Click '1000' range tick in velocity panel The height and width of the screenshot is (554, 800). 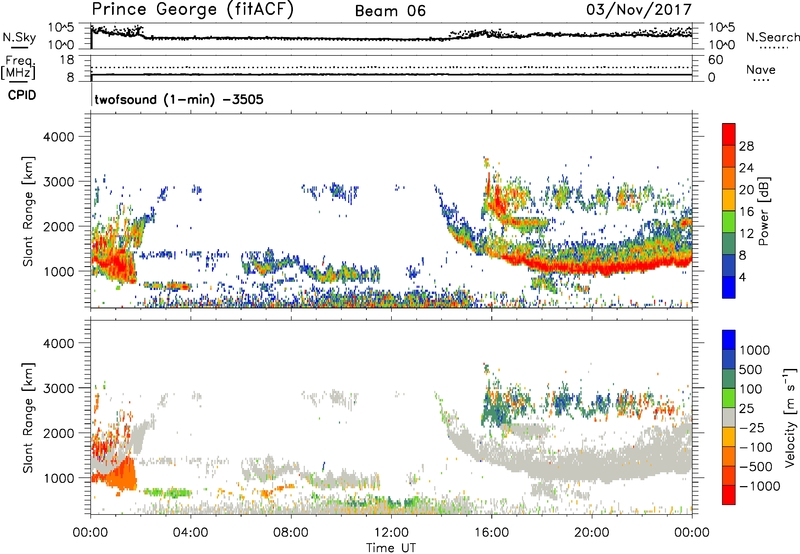click(x=58, y=478)
